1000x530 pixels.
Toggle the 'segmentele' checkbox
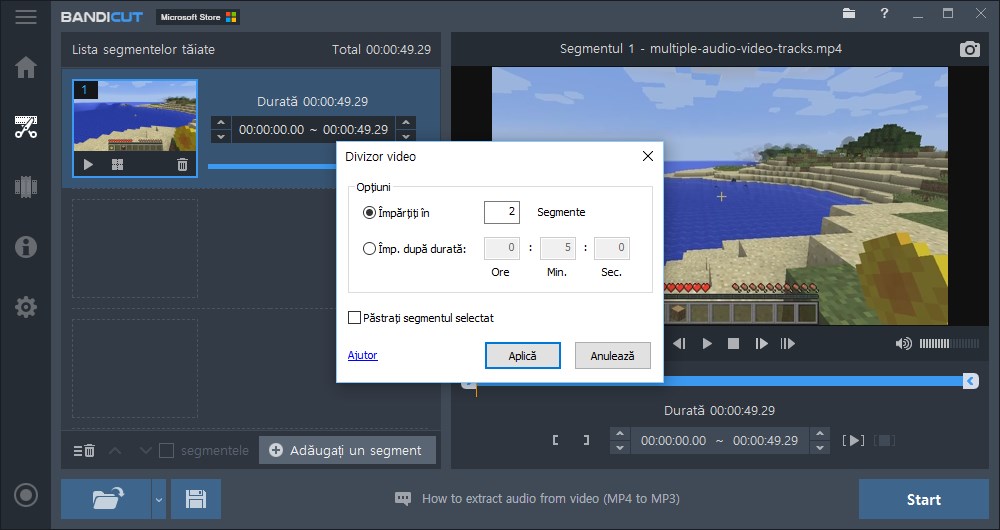tap(166, 450)
